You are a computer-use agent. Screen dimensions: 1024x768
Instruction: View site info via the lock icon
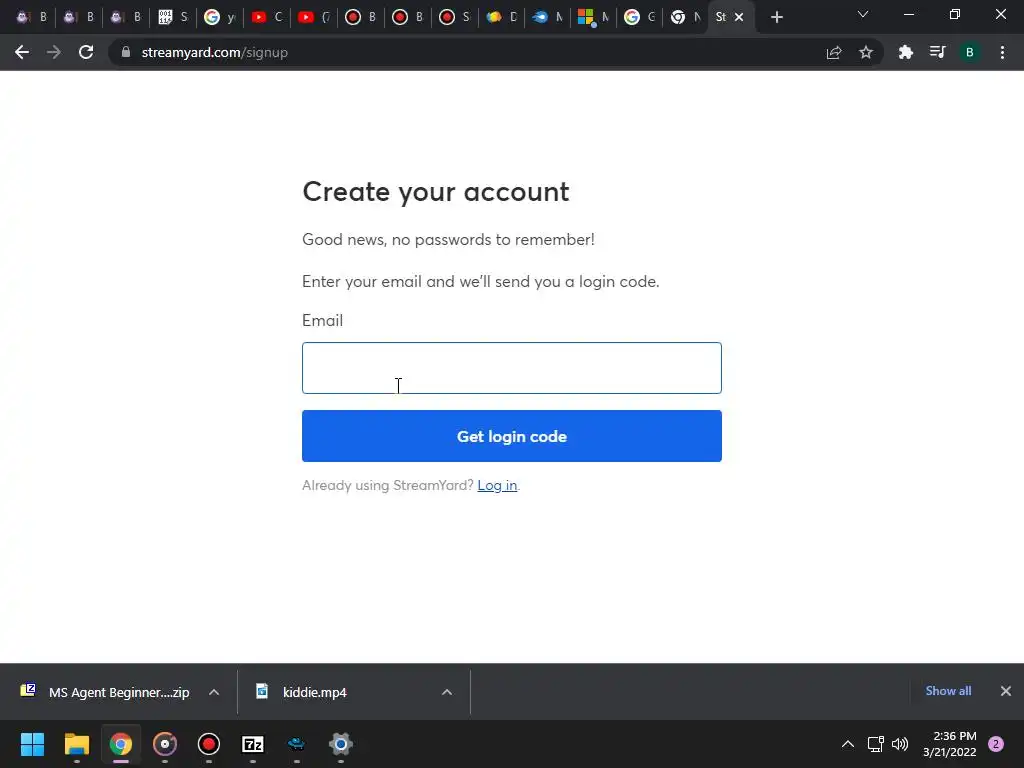126,52
